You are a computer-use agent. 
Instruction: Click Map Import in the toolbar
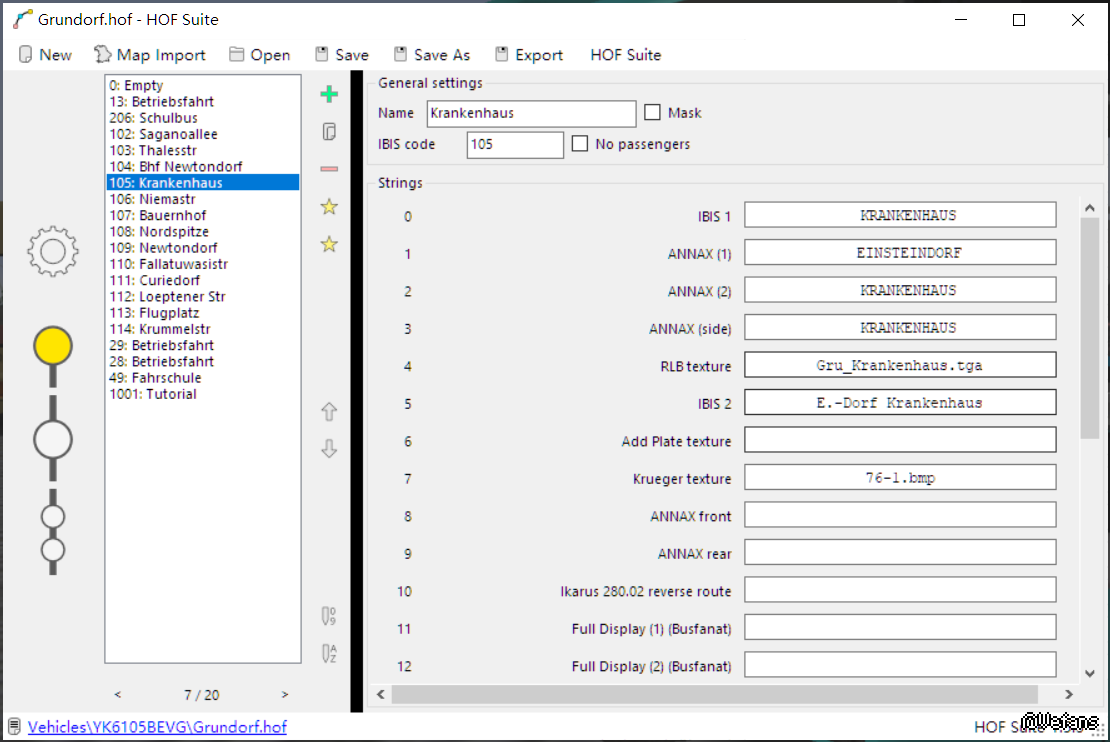pyautogui.click(x=150, y=55)
